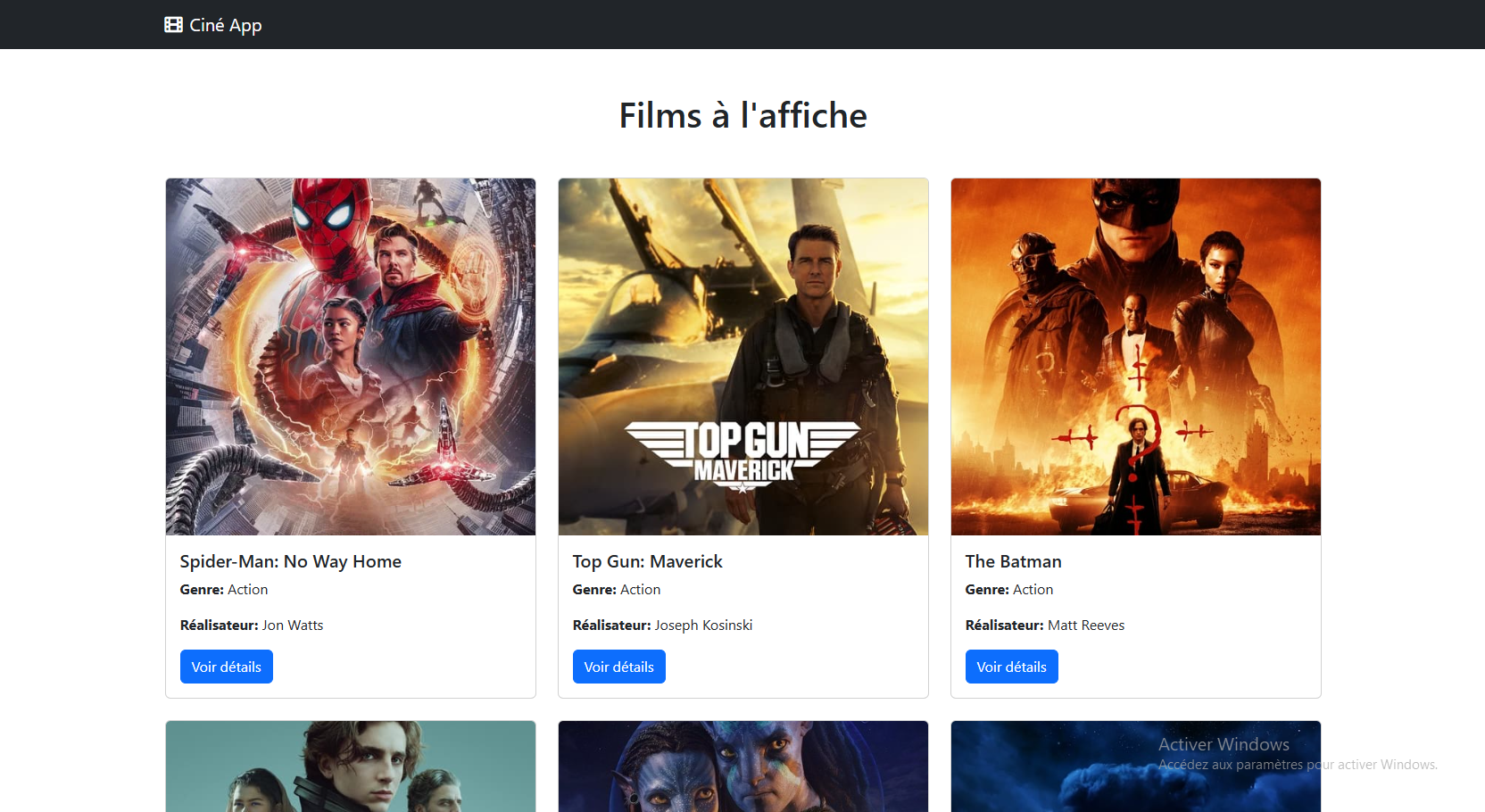
Task: Open the Top Gun: Maverick poster image
Action: (x=743, y=357)
